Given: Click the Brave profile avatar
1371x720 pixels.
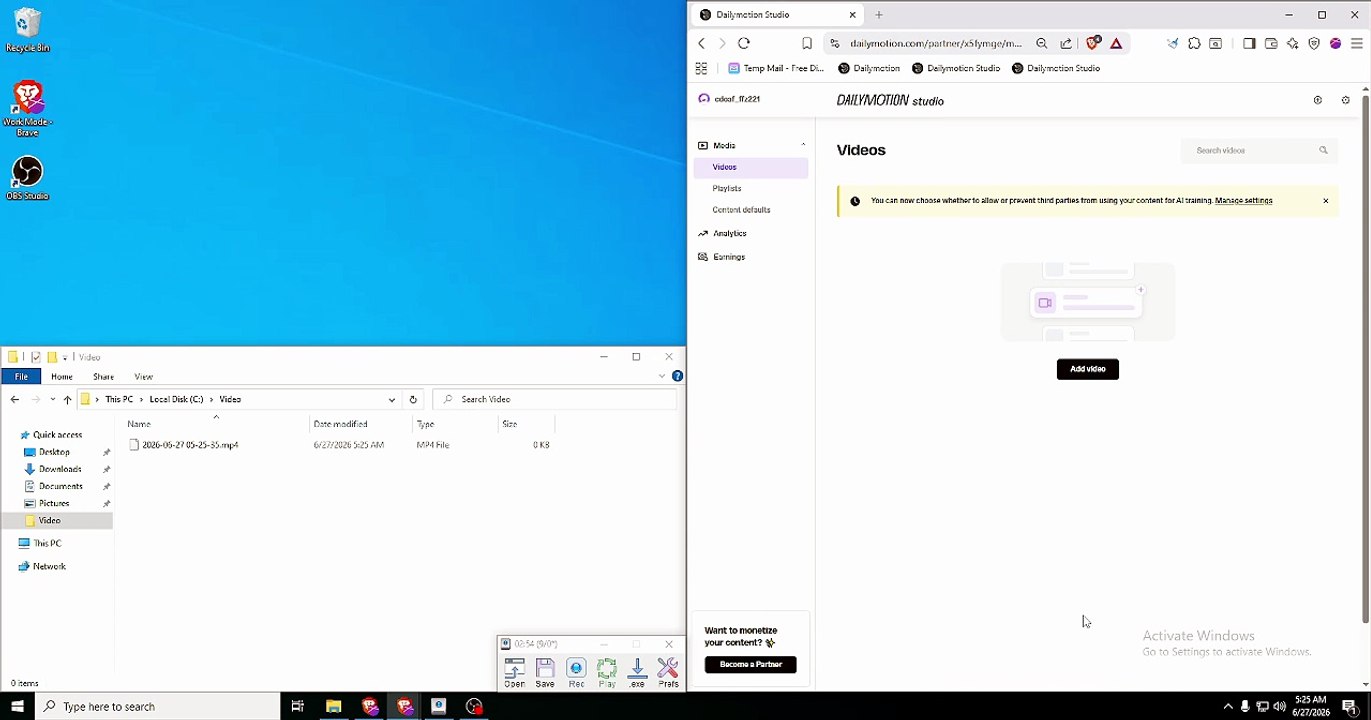Looking at the screenshot, I should coord(1335,43).
